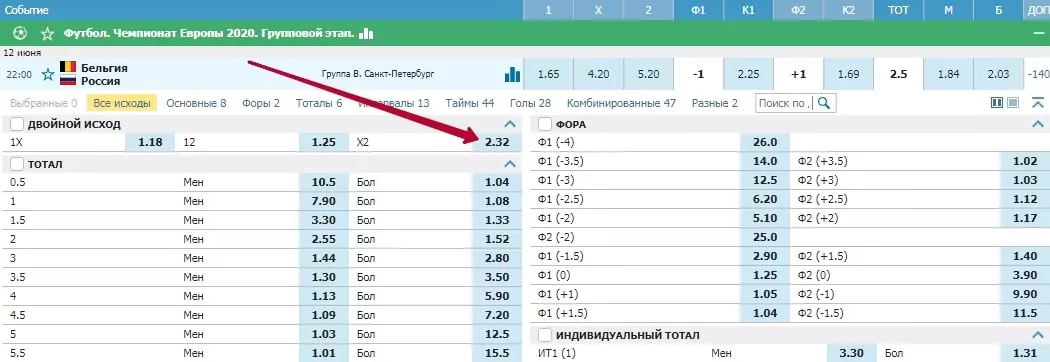Click the search magnifier icon
Image resolution: width=1050 pixels, height=362 pixels.
[824, 103]
